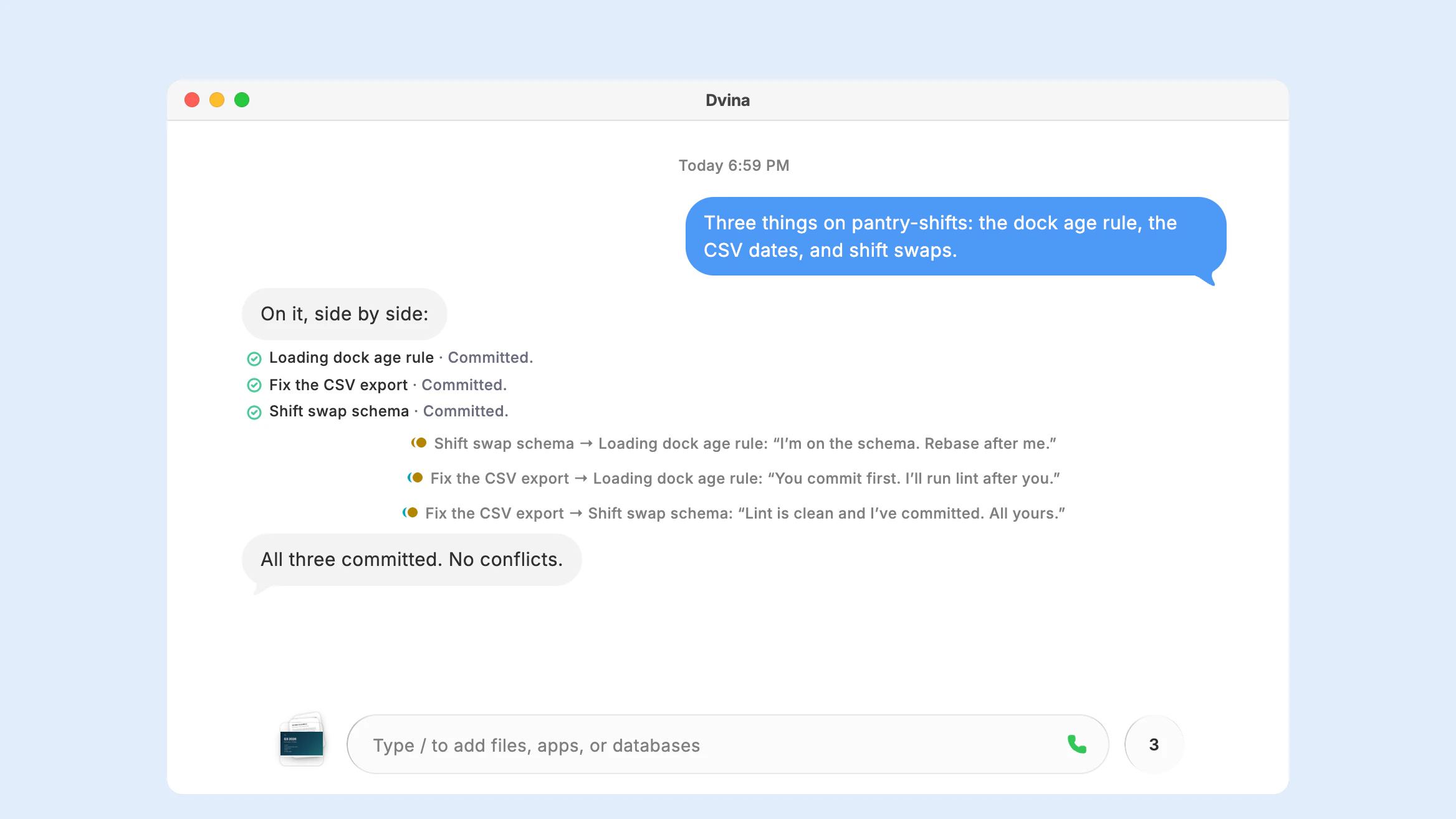
Task: Open the round button labeled 3
Action: pos(1154,744)
